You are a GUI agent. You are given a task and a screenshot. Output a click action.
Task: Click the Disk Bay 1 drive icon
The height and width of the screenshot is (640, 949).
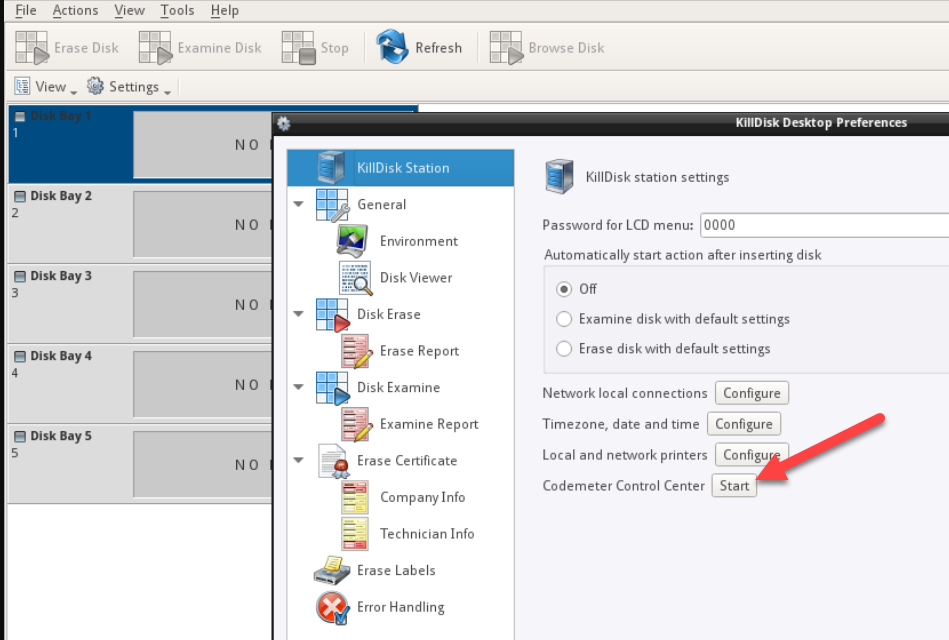[20, 116]
